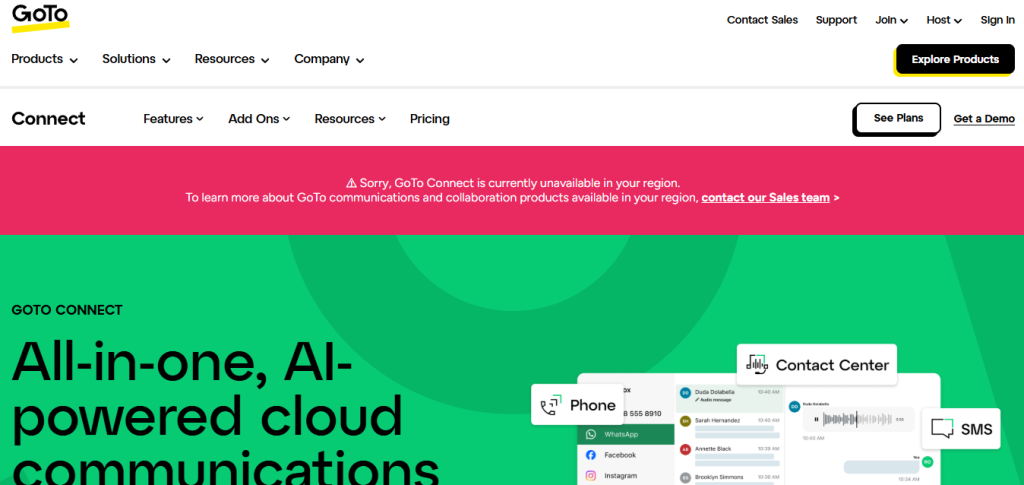
Task: Click the audio message waveform
Action: pyautogui.click(x=858, y=419)
